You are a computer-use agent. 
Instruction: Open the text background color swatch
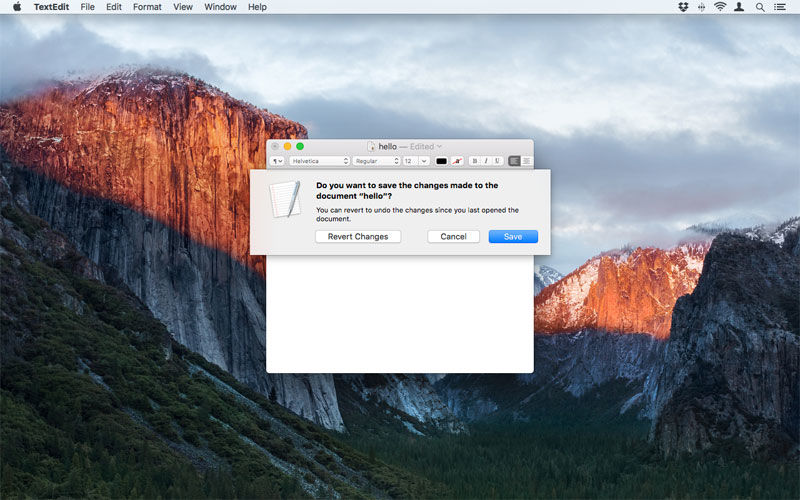point(457,161)
